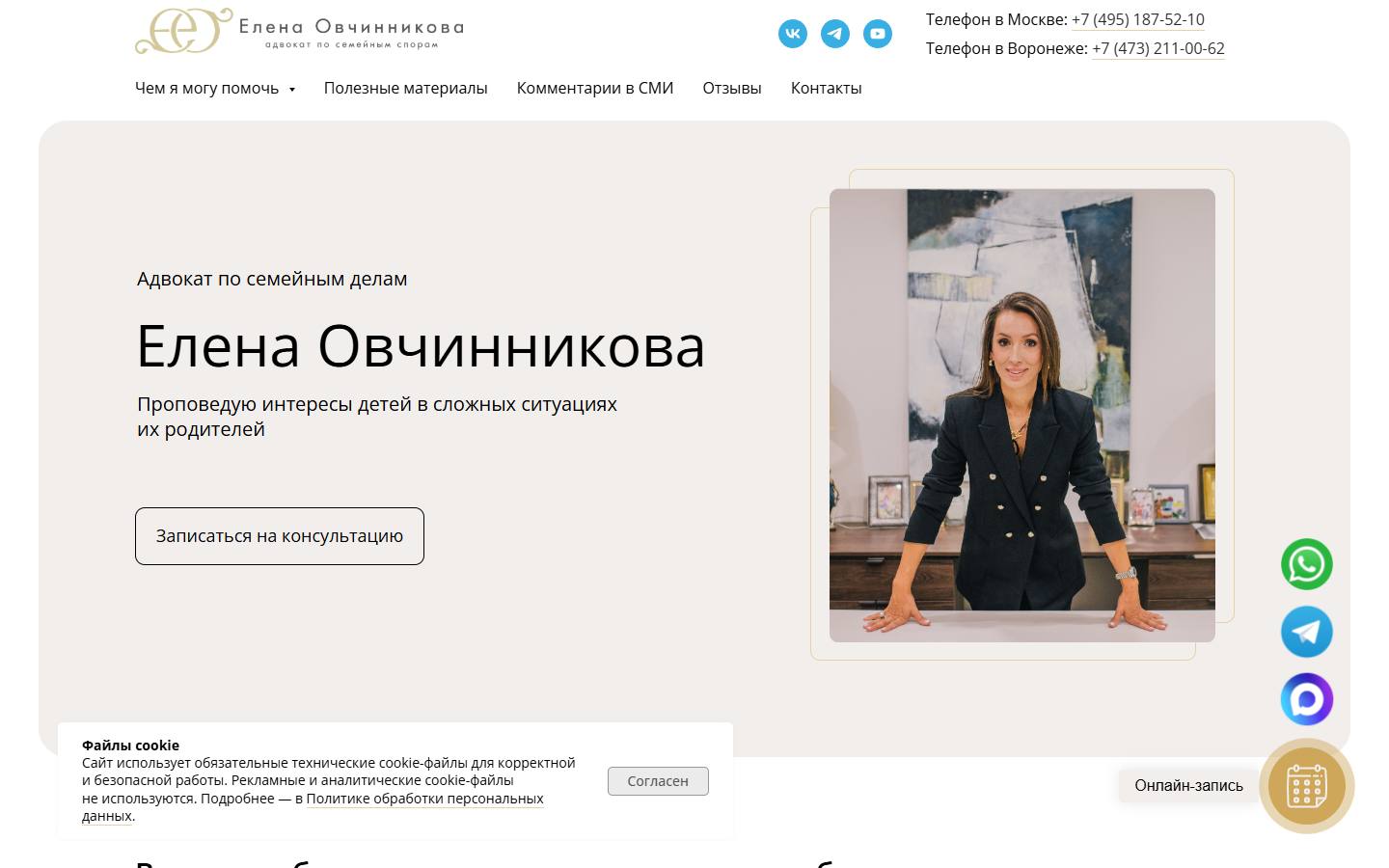This screenshot has height=868, width=1389.
Task: Open 'Полезные материалы' menu item
Action: click(406, 88)
